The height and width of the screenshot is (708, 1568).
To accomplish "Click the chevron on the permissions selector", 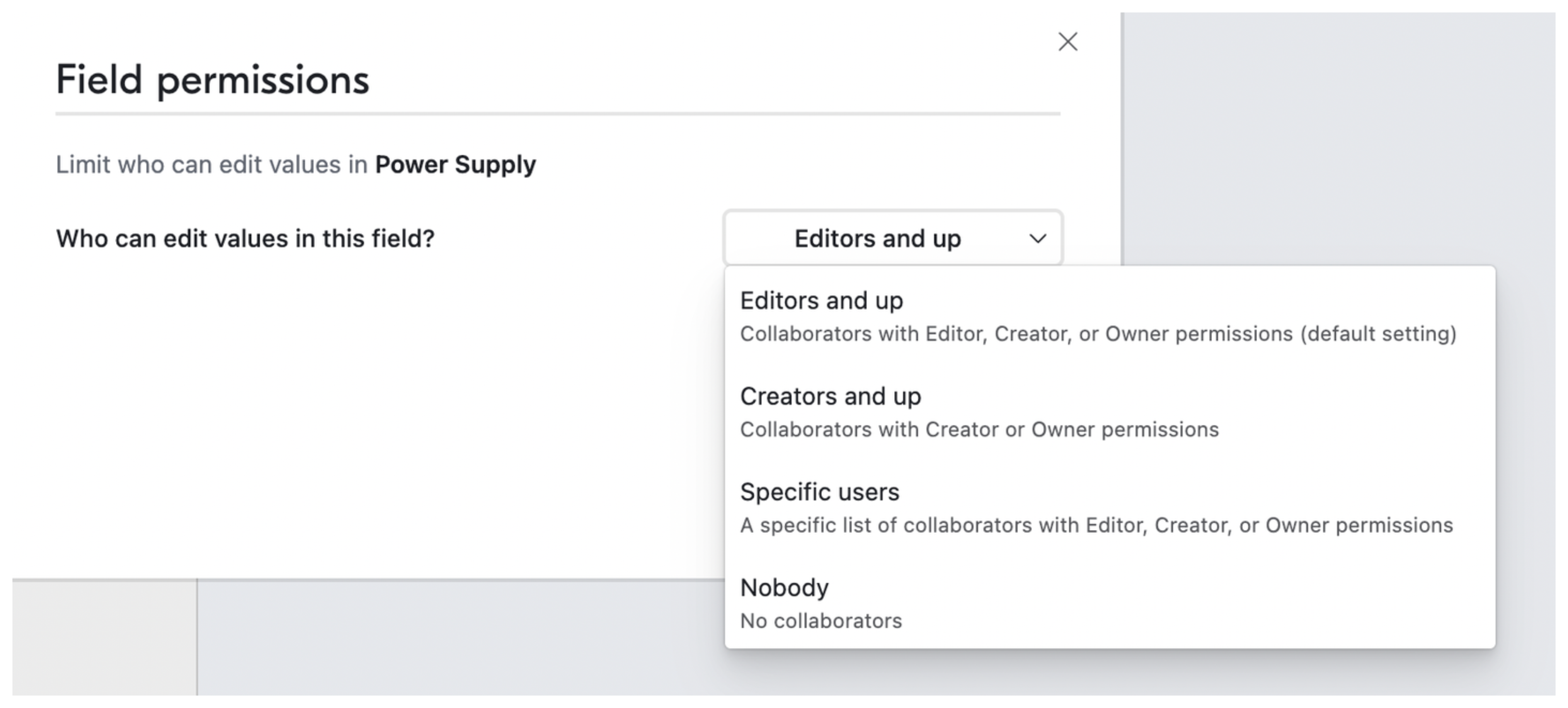I will click(1038, 238).
